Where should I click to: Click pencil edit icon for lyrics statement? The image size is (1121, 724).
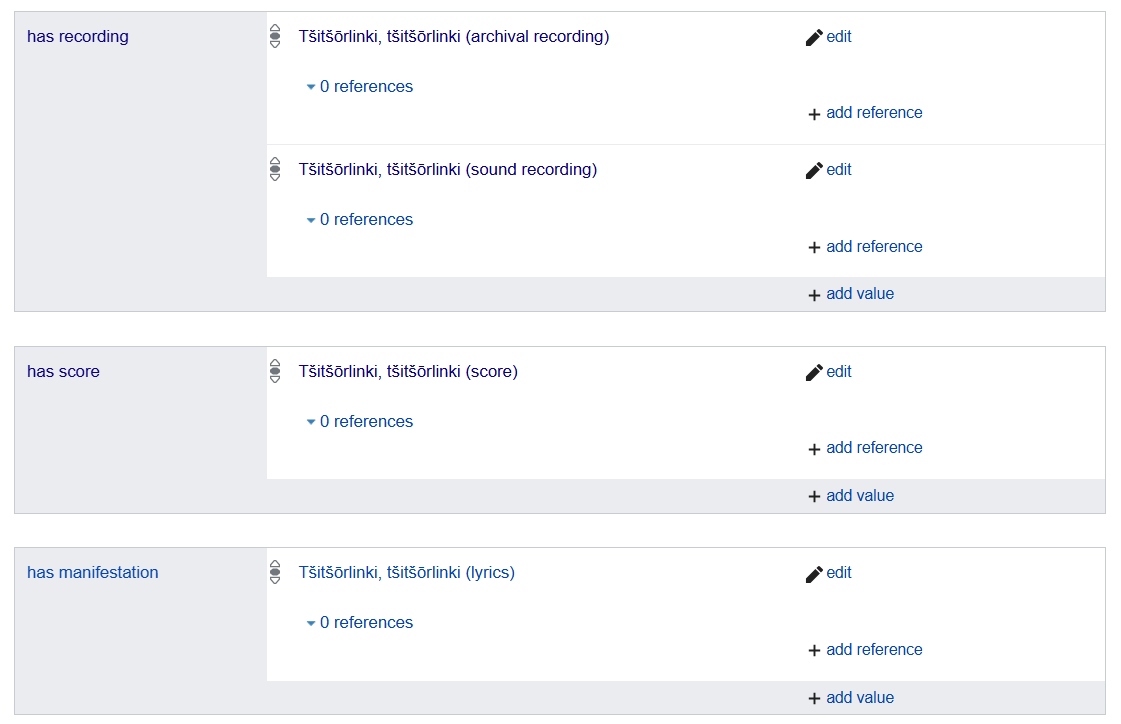tap(814, 574)
